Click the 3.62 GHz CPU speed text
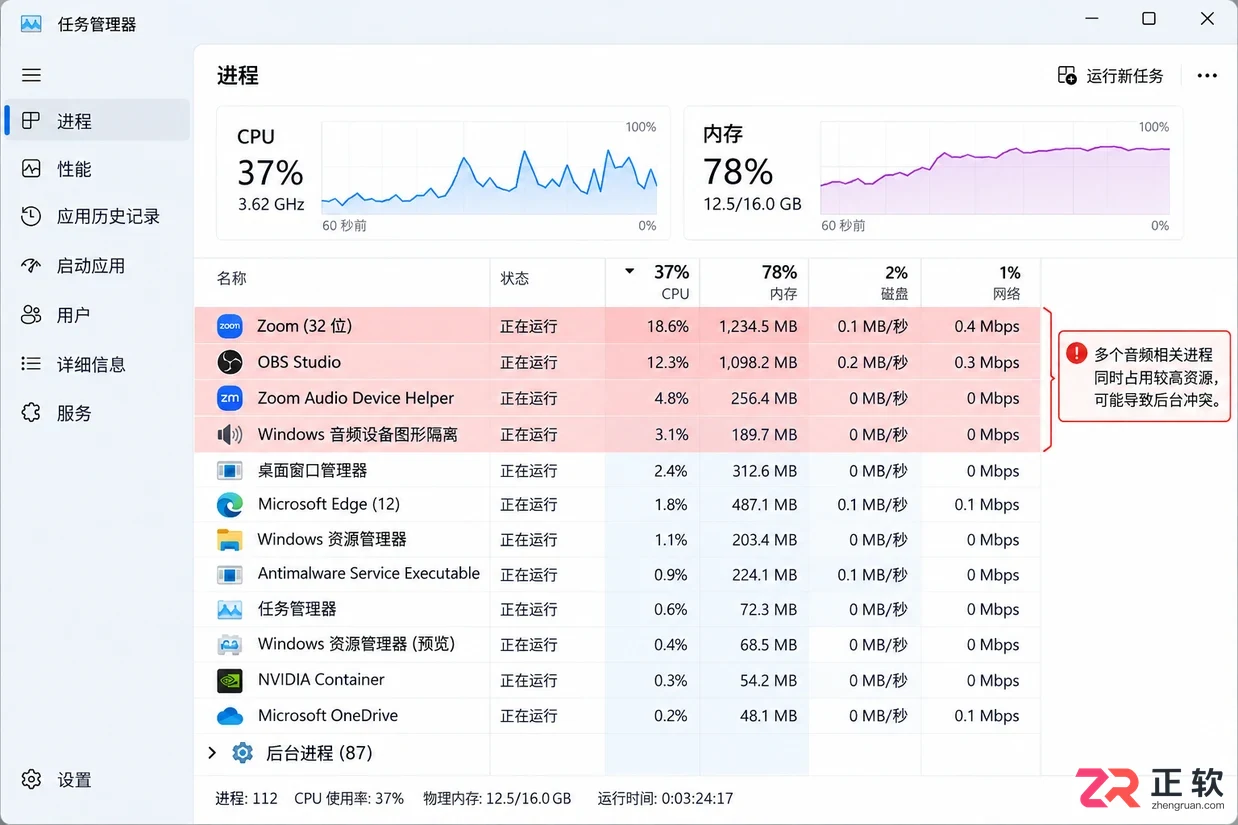 click(x=271, y=204)
